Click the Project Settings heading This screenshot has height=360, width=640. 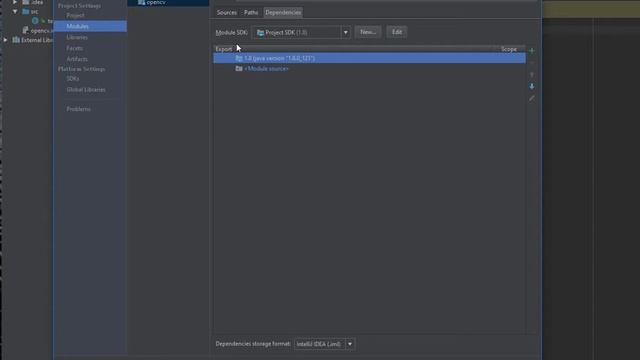[x=79, y=6]
